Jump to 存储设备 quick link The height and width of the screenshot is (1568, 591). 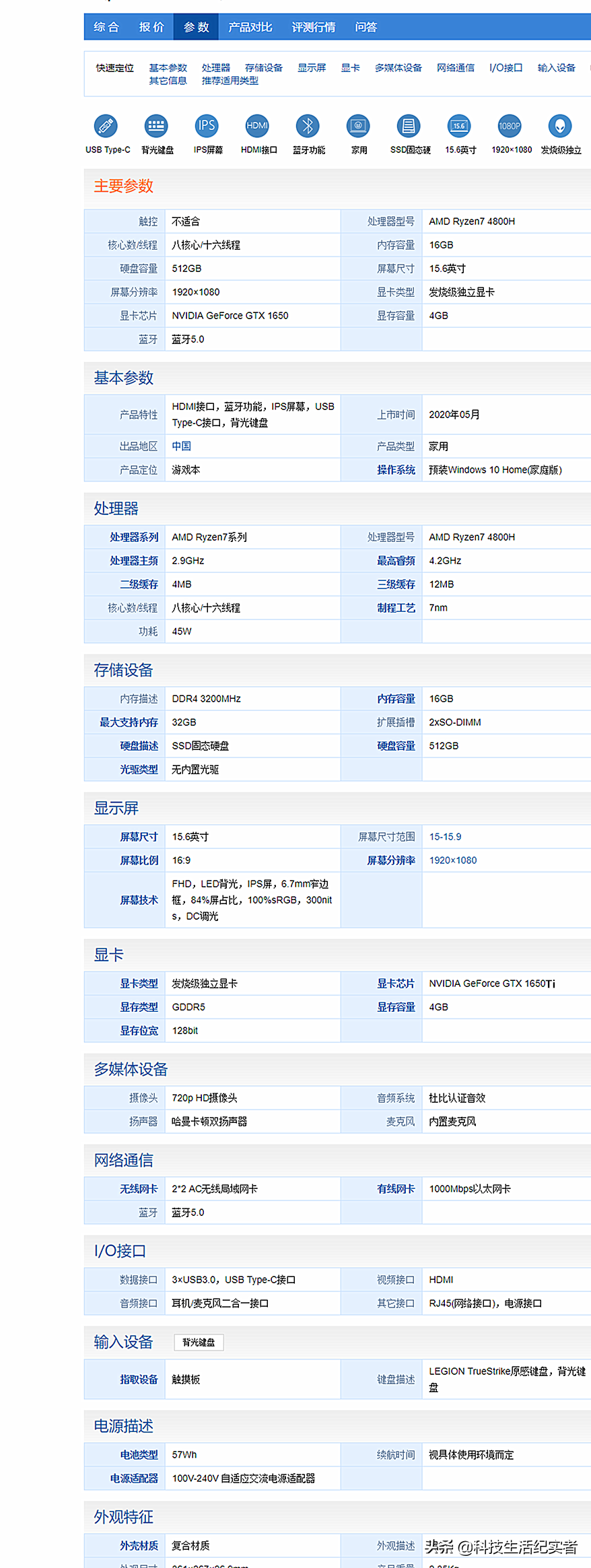point(264,68)
